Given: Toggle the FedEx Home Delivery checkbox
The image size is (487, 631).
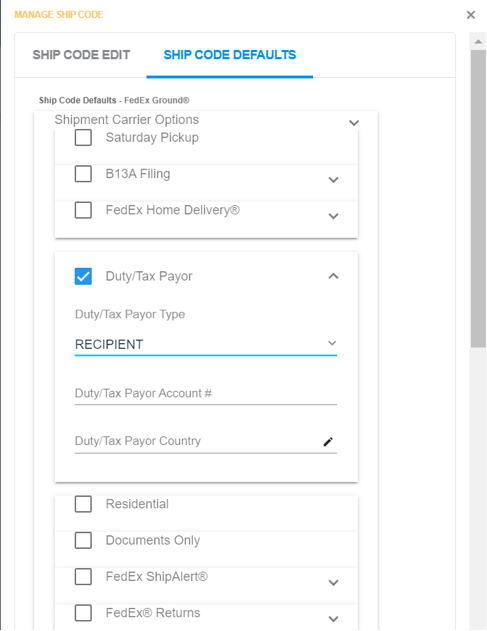Looking at the screenshot, I should tap(83, 210).
